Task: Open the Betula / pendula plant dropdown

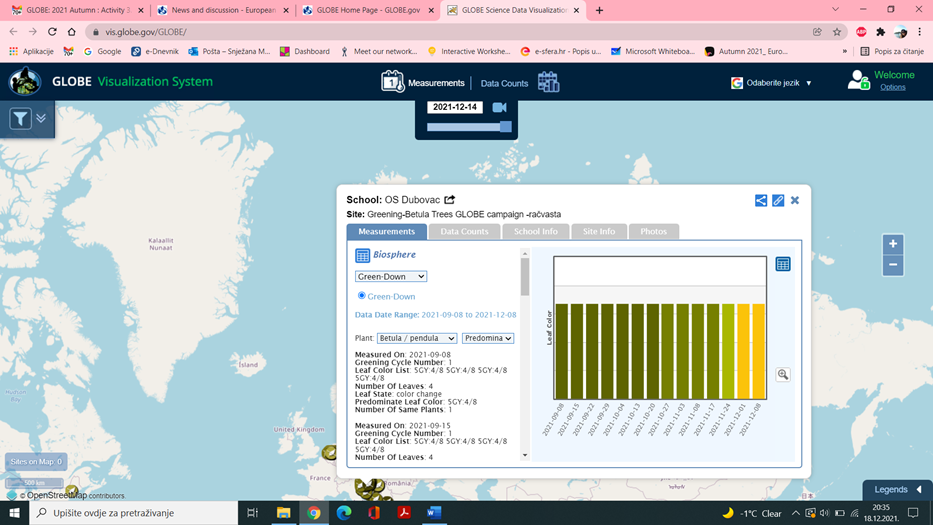Action: 417,338
